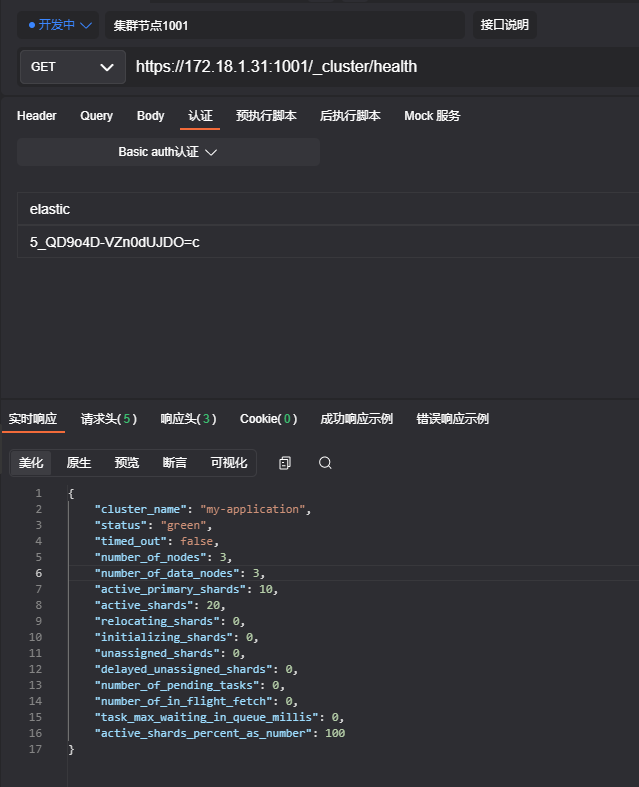Click the "relocating_shards" key
639x787 pixels.
point(157,621)
